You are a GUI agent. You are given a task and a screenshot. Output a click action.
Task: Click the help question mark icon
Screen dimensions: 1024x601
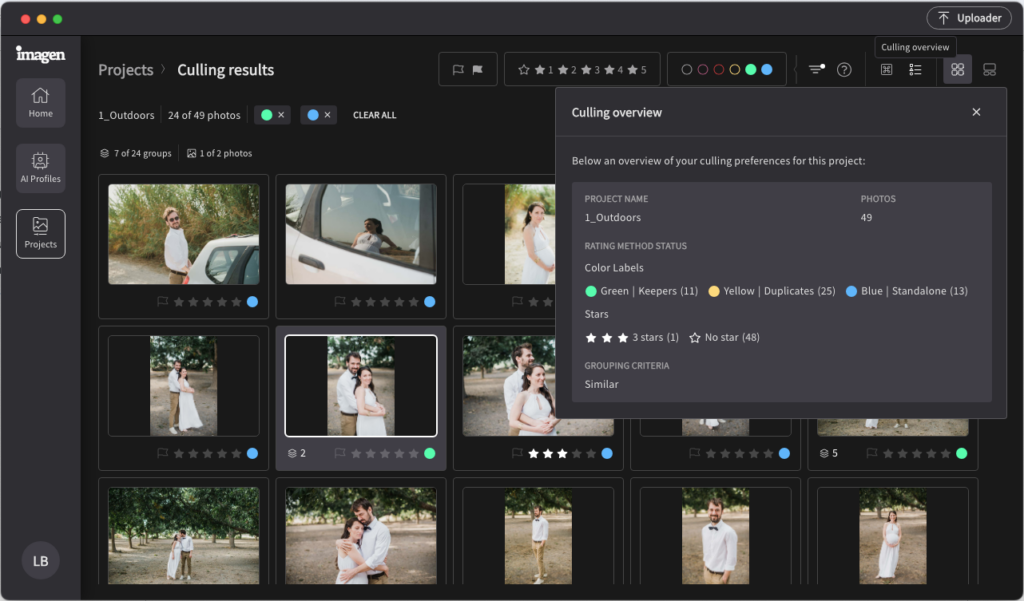click(x=845, y=69)
